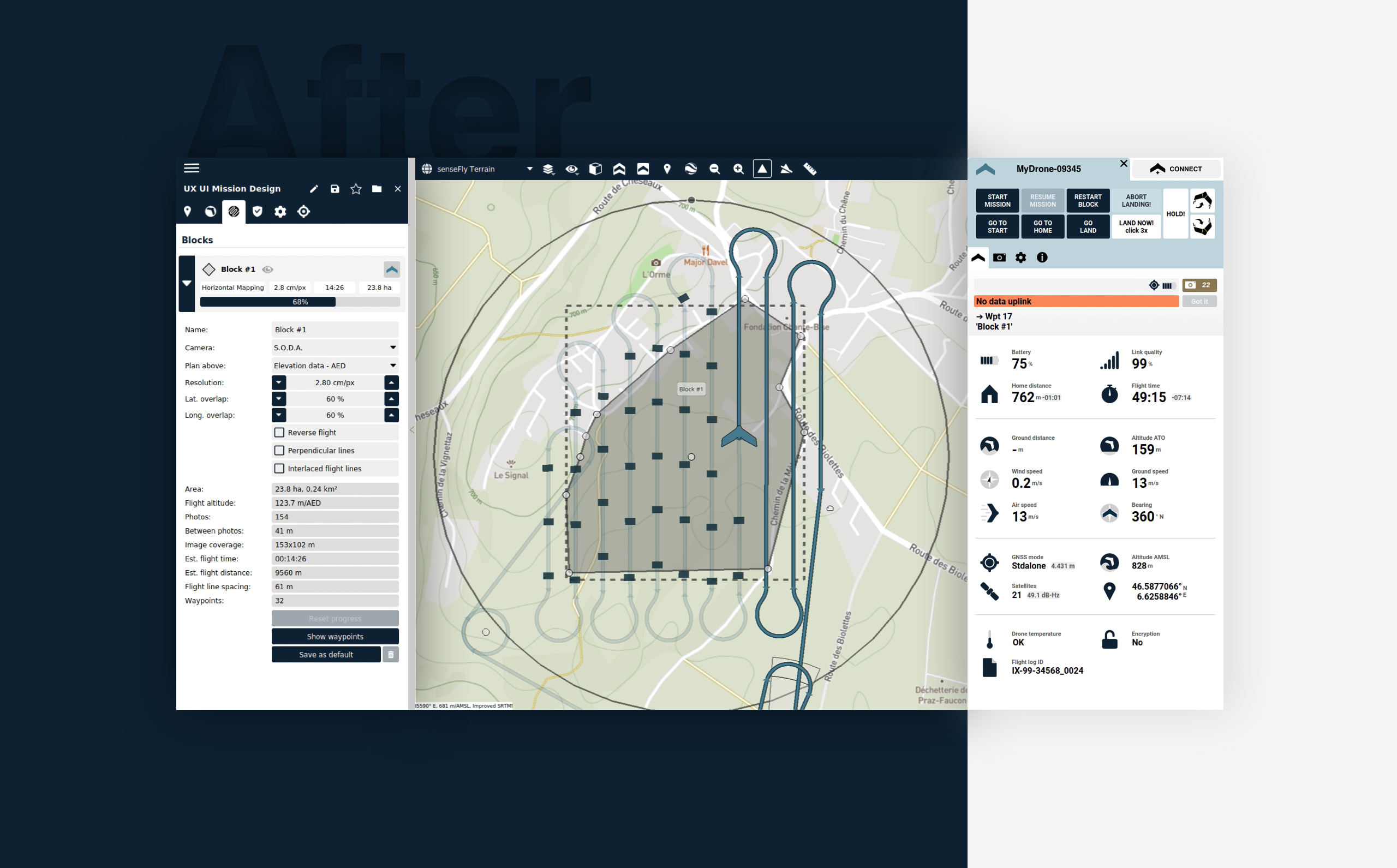Click the trash icon beside Save as default

(390, 655)
